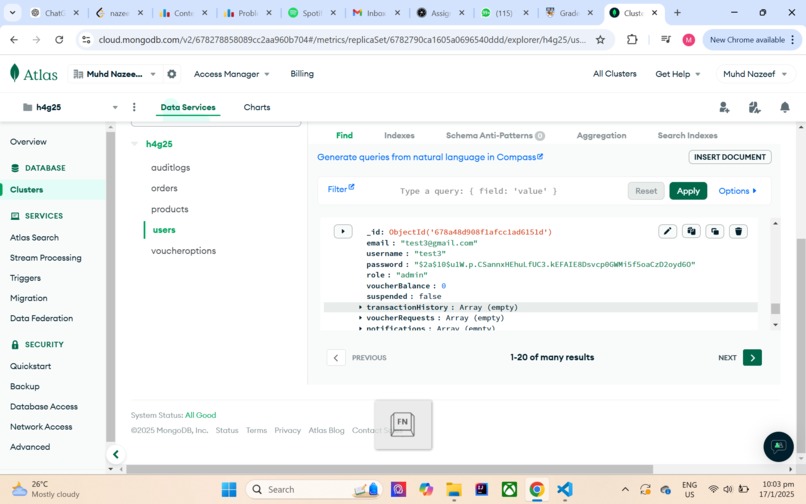Open the notifications bell icon
The height and width of the screenshot is (504, 806).
tap(784, 107)
